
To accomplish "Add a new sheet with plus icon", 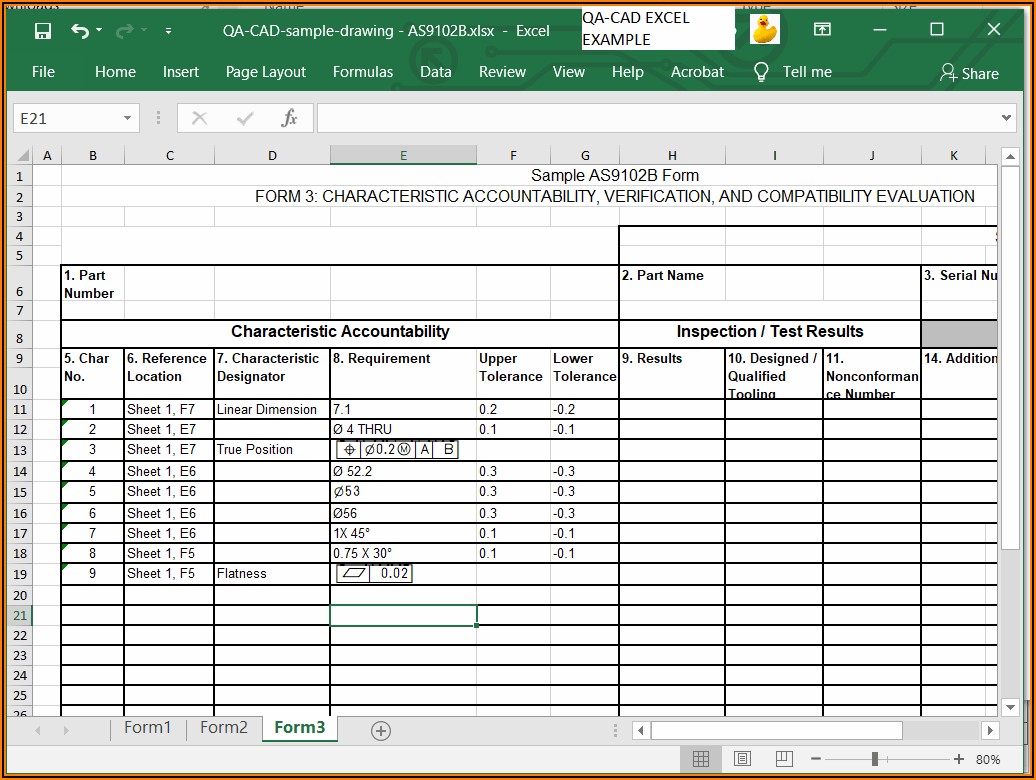I will [x=380, y=731].
